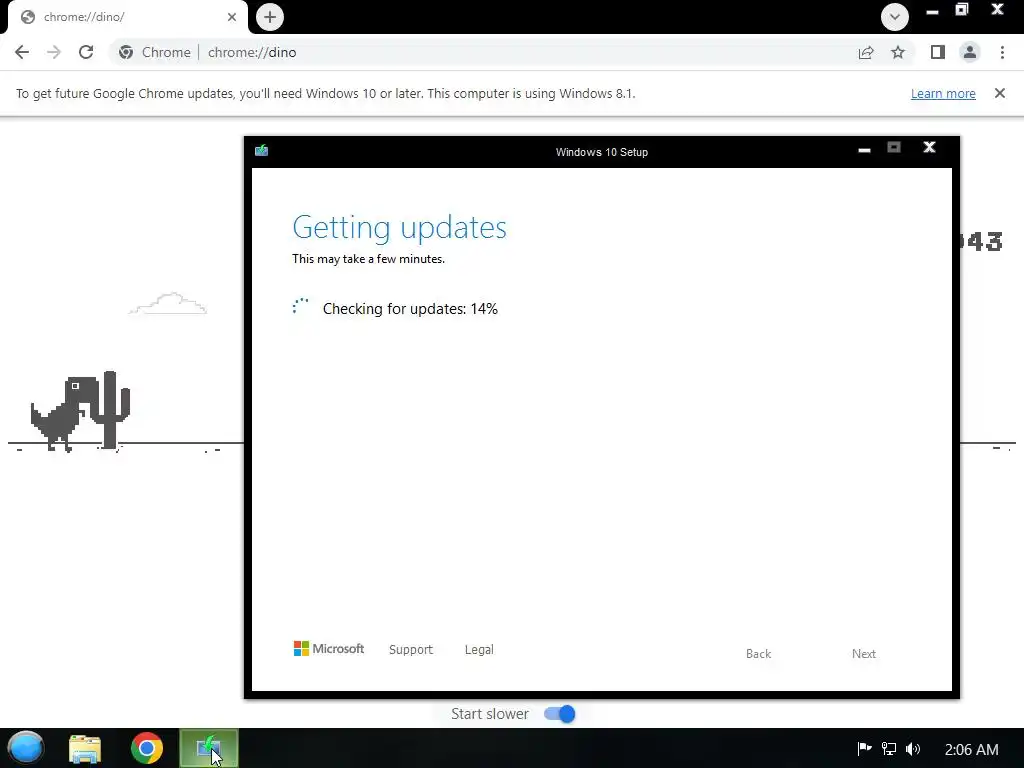This screenshot has width=1024, height=768.
Task: Open the Chrome side panel icon
Action: 938,52
